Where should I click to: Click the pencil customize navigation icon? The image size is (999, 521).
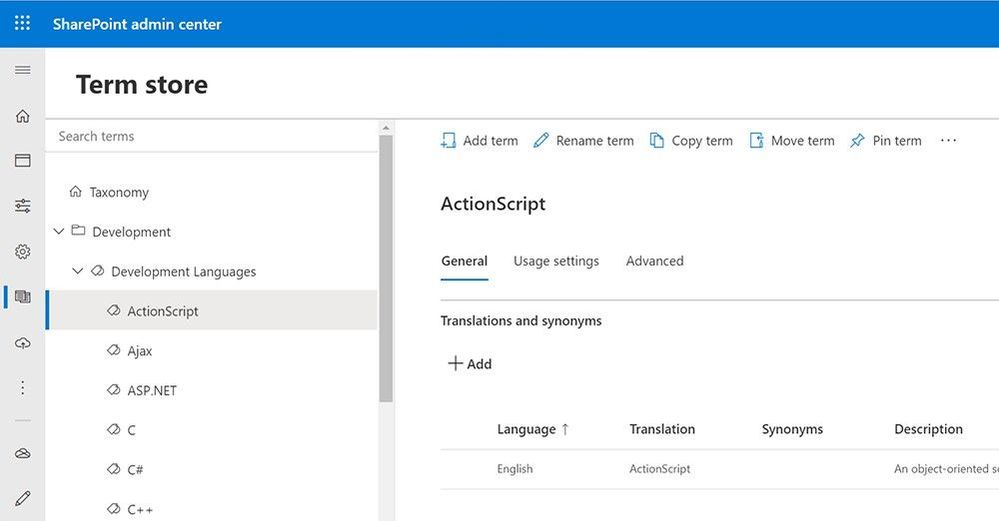tap(22, 498)
